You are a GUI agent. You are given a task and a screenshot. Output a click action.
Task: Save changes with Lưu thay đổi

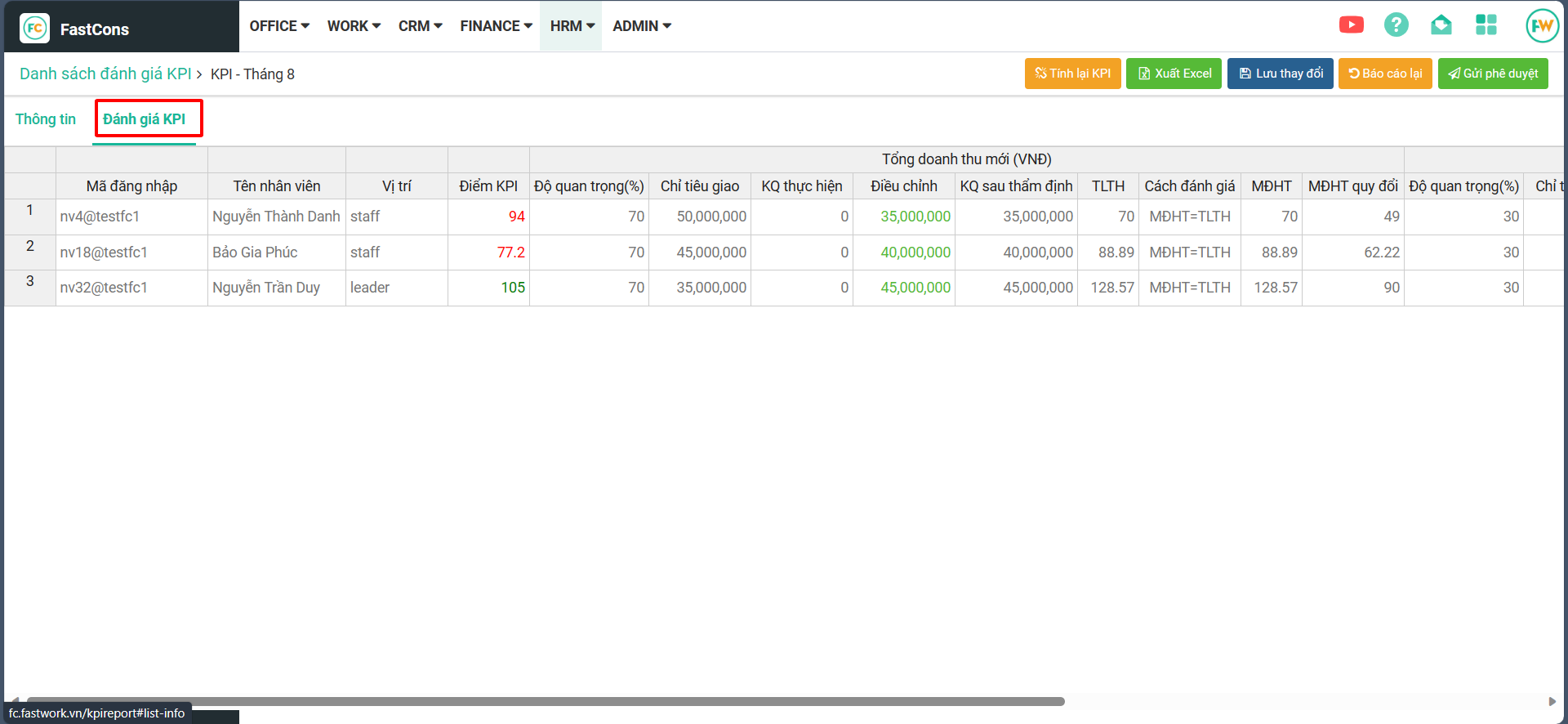1280,74
